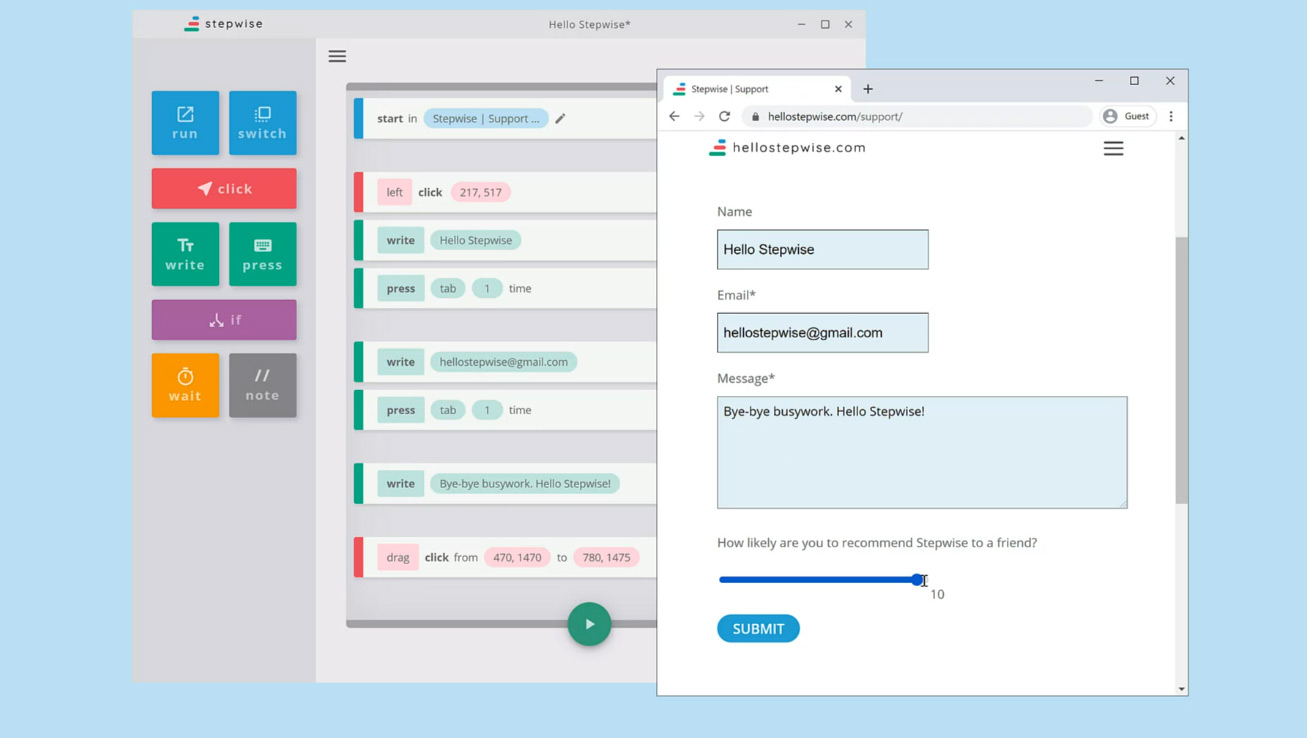The height and width of the screenshot is (738, 1307).
Task: Click the to coordinates chip 780, 1475
Action: (607, 557)
